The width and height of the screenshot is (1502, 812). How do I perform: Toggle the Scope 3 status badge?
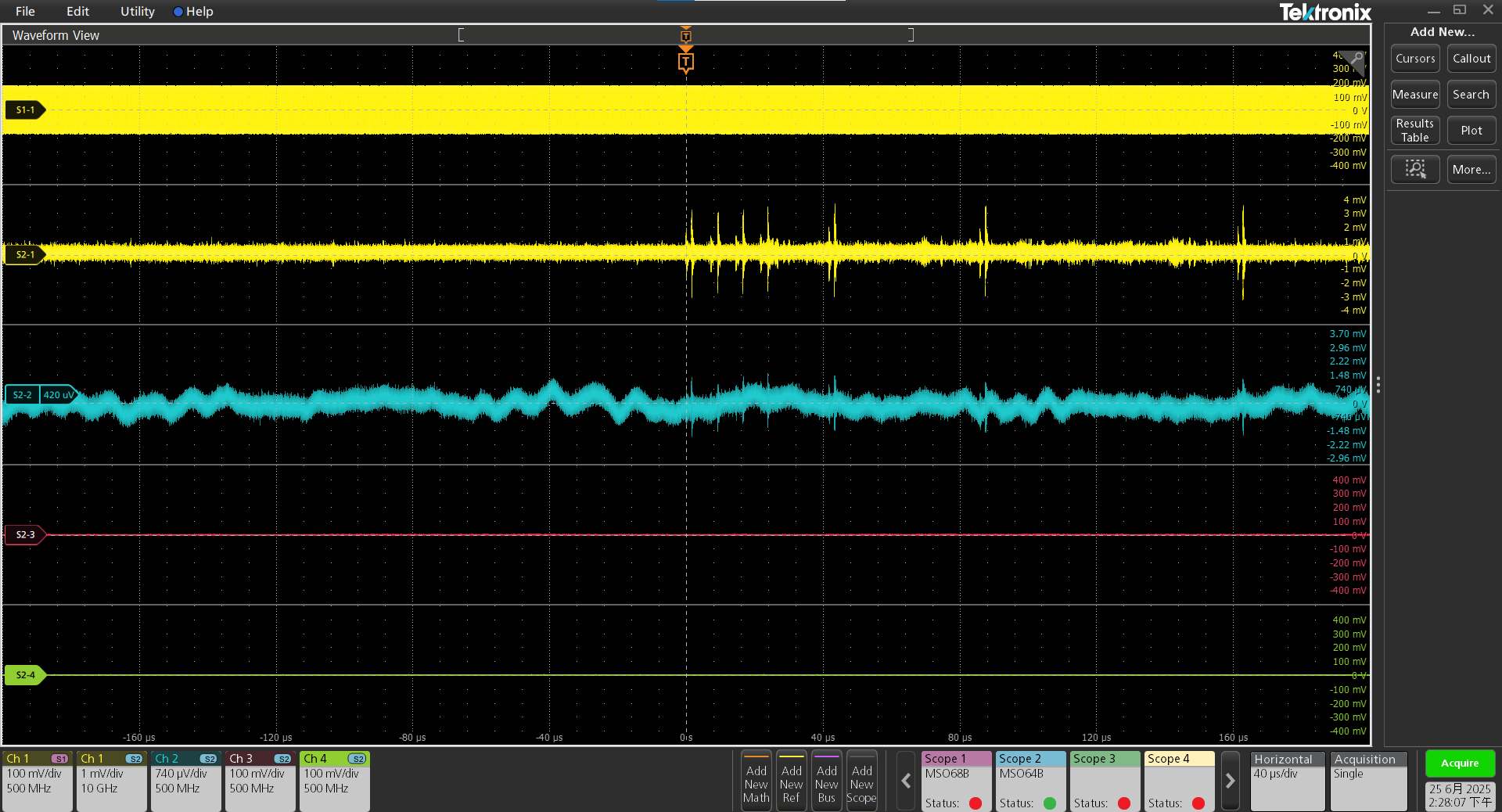(1105, 781)
